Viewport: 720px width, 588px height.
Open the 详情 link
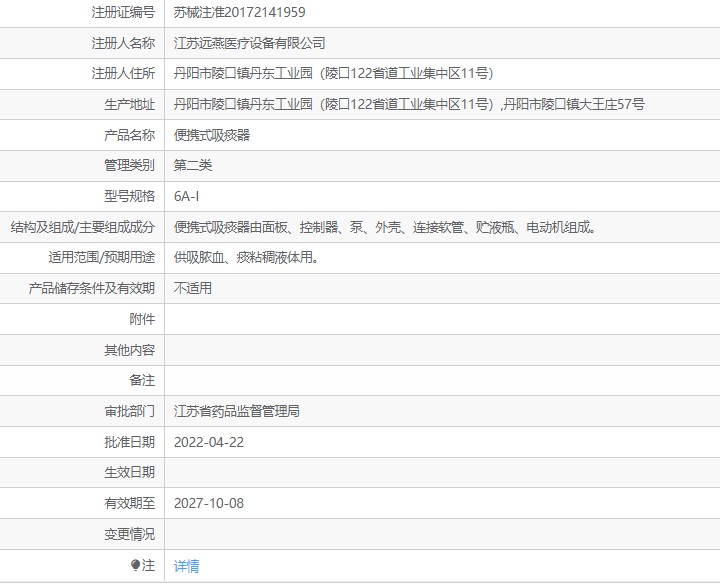click(x=186, y=566)
